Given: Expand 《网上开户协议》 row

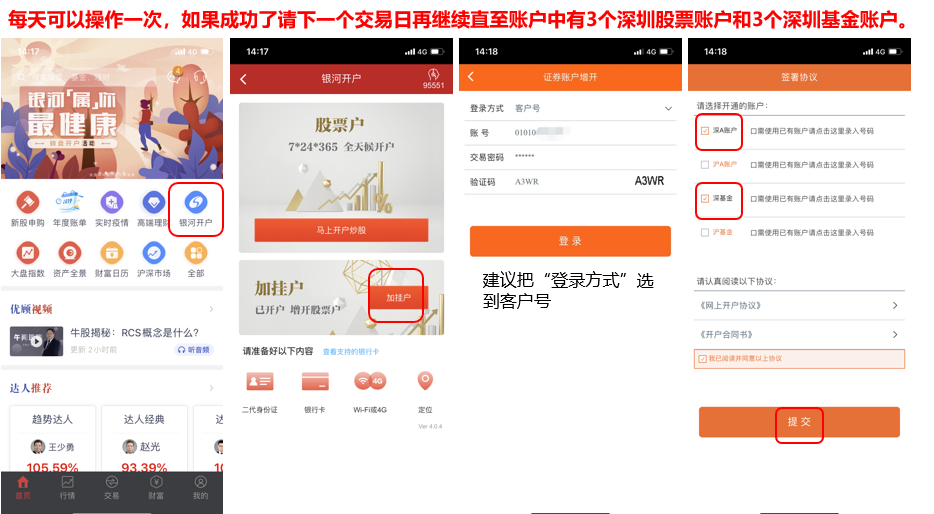Looking at the screenshot, I should pos(799,306).
